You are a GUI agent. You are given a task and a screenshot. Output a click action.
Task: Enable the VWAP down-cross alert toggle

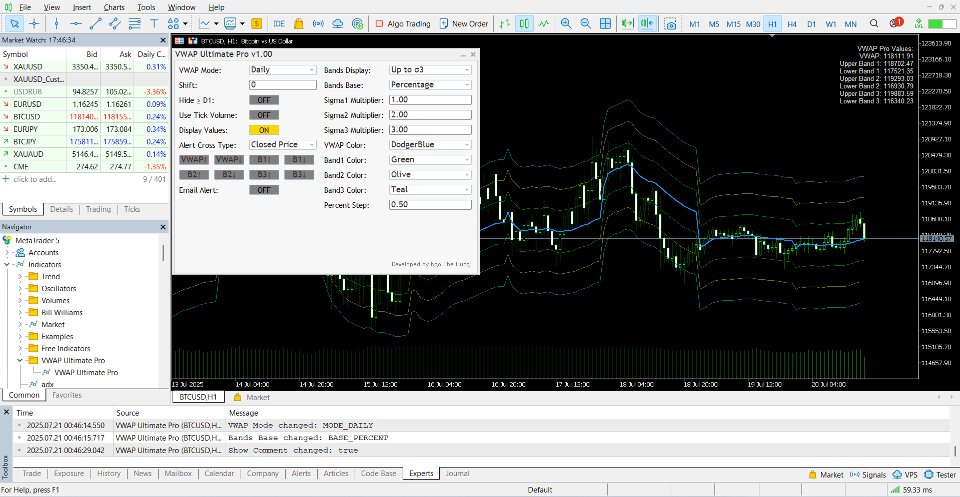click(229, 160)
